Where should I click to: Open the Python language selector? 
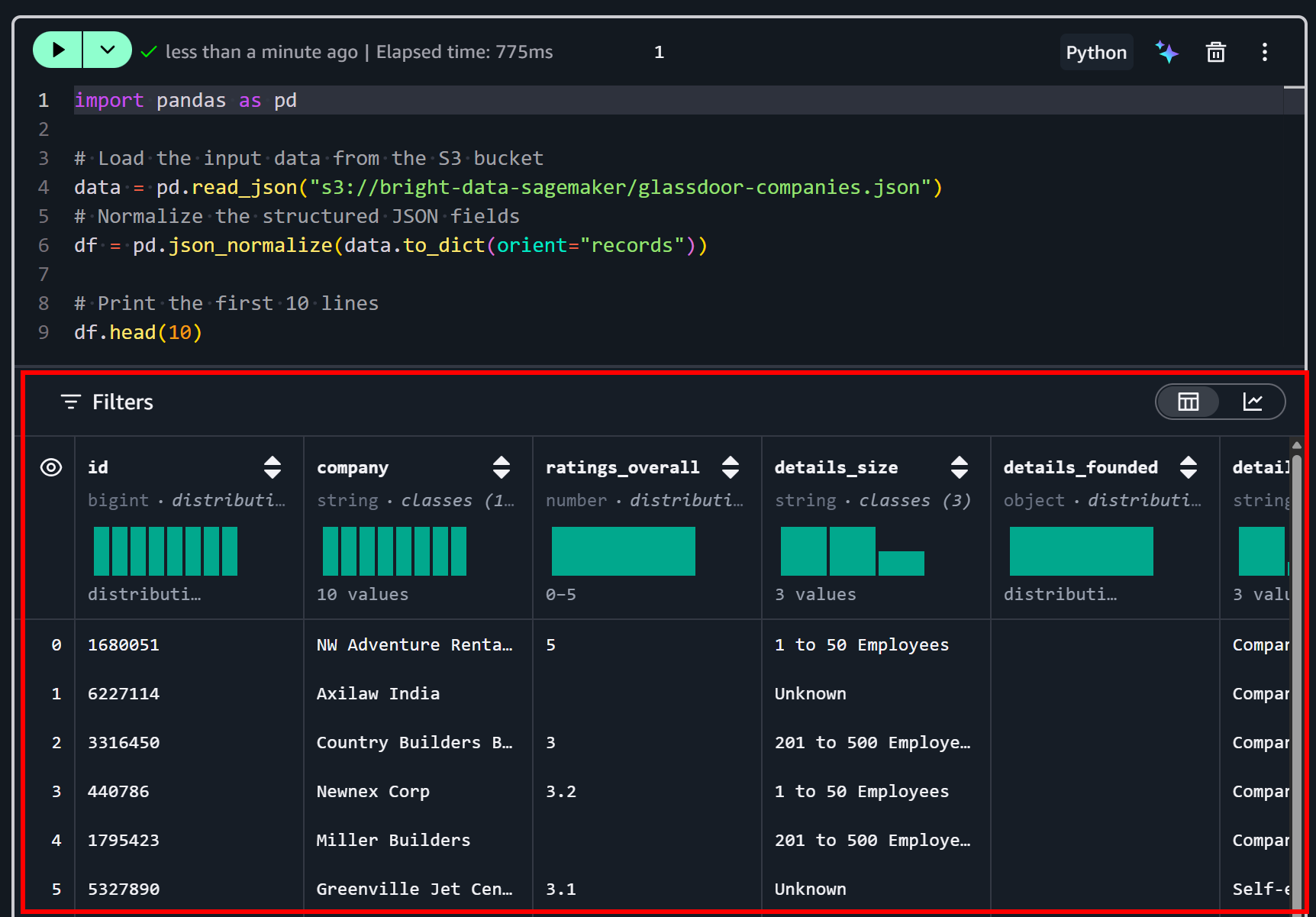[1096, 52]
